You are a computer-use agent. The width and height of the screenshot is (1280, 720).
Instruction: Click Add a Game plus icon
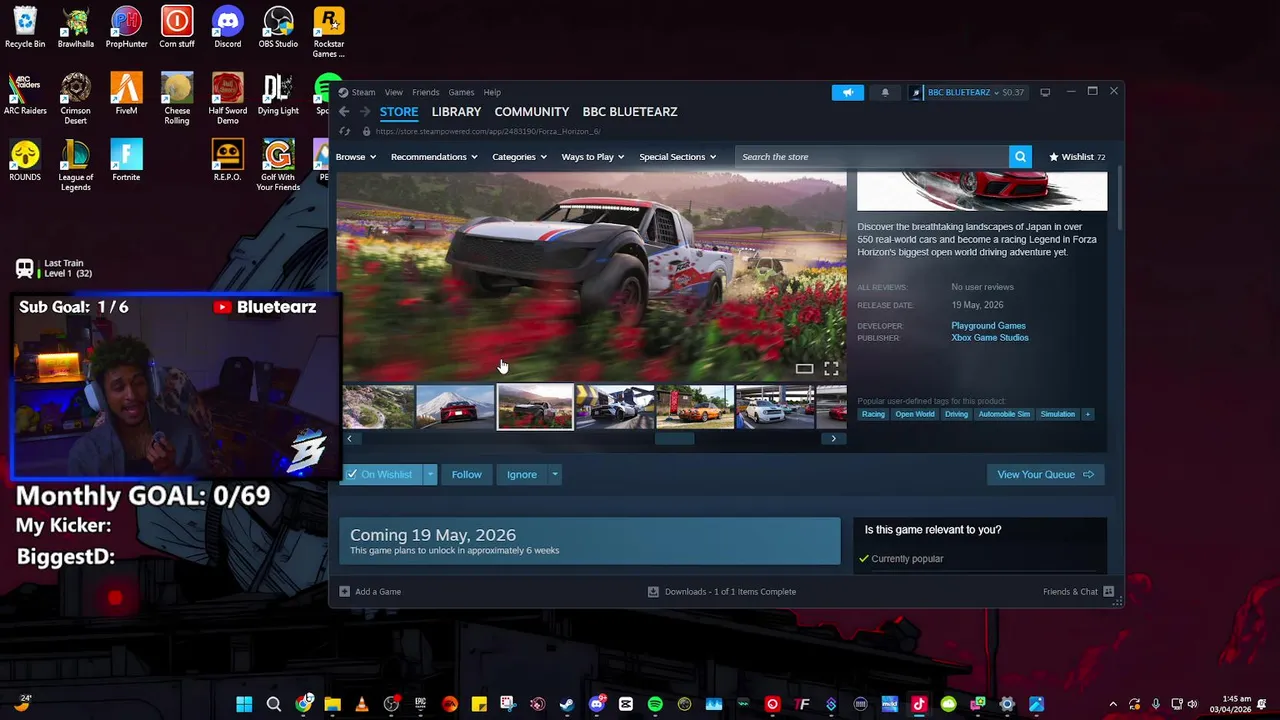345,592
